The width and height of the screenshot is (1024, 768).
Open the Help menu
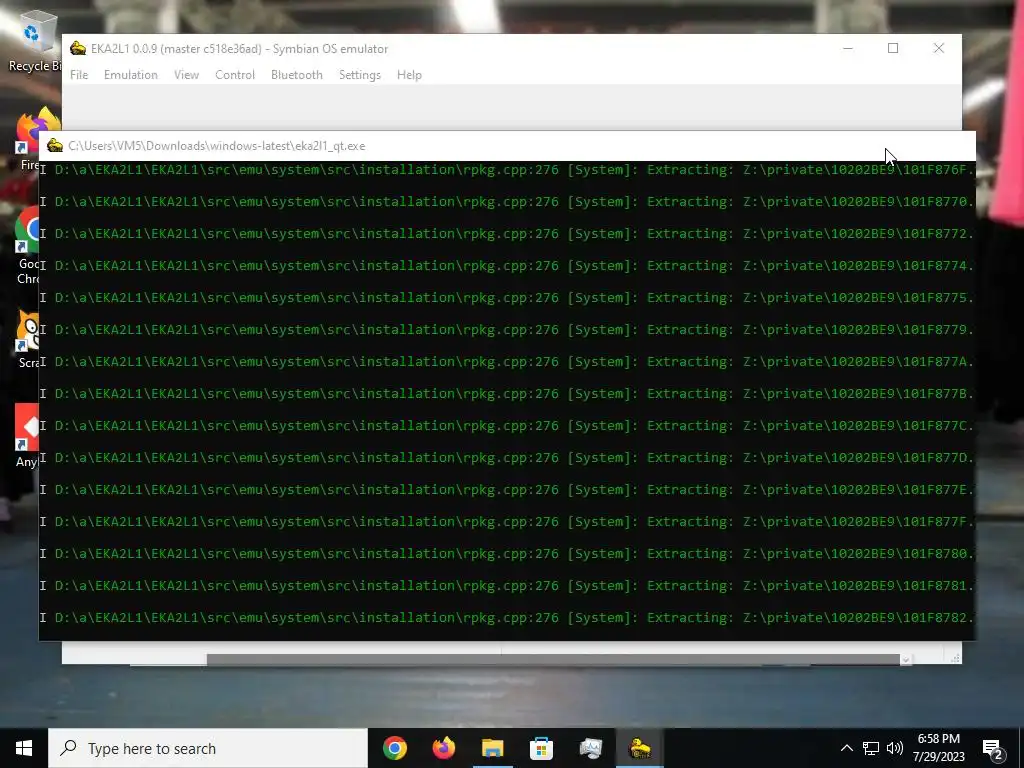coord(409,75)
